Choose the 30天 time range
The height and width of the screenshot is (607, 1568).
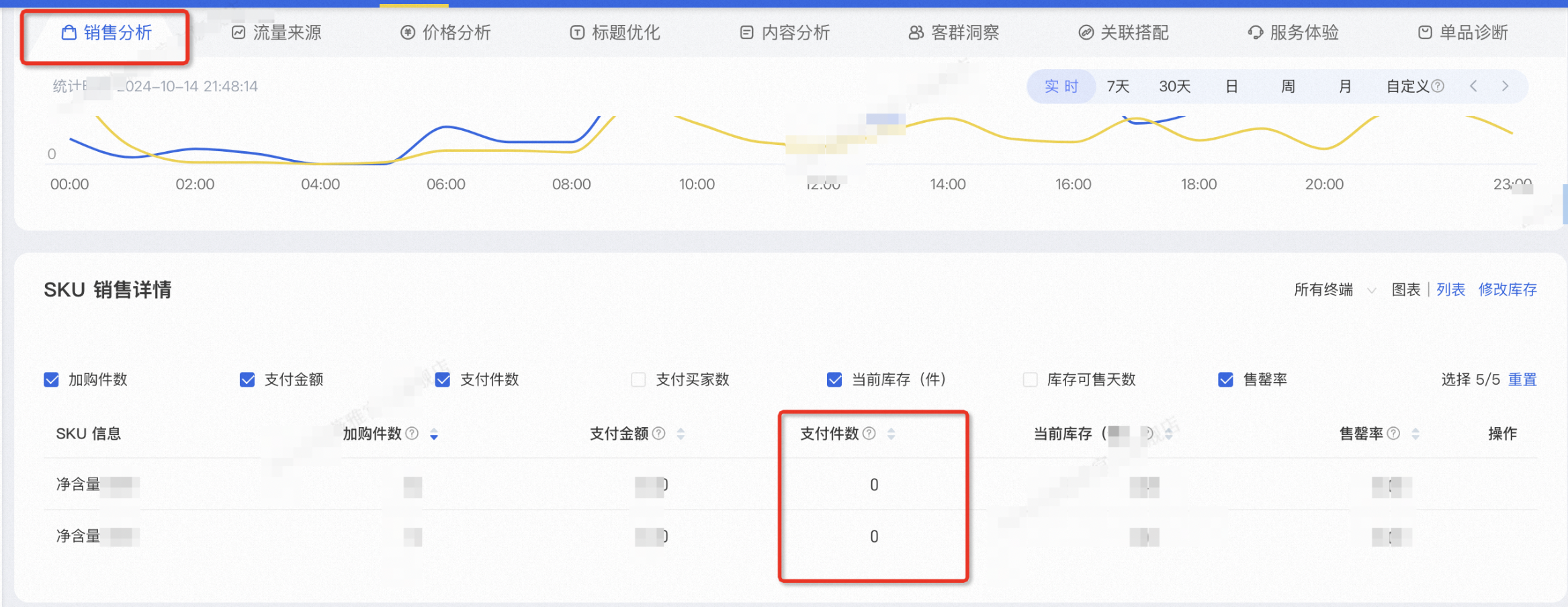[x=1174, y=87]
